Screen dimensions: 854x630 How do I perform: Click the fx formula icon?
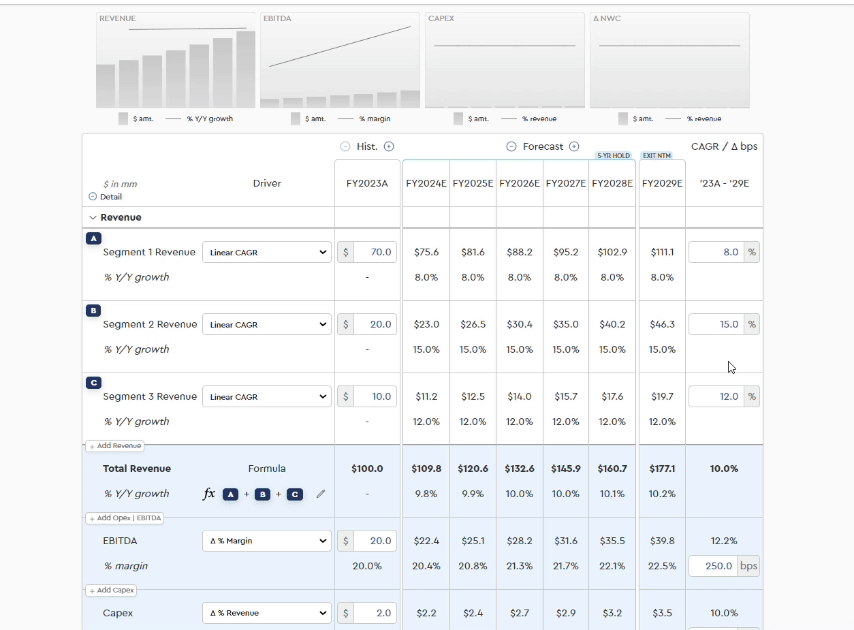[209, 494]
